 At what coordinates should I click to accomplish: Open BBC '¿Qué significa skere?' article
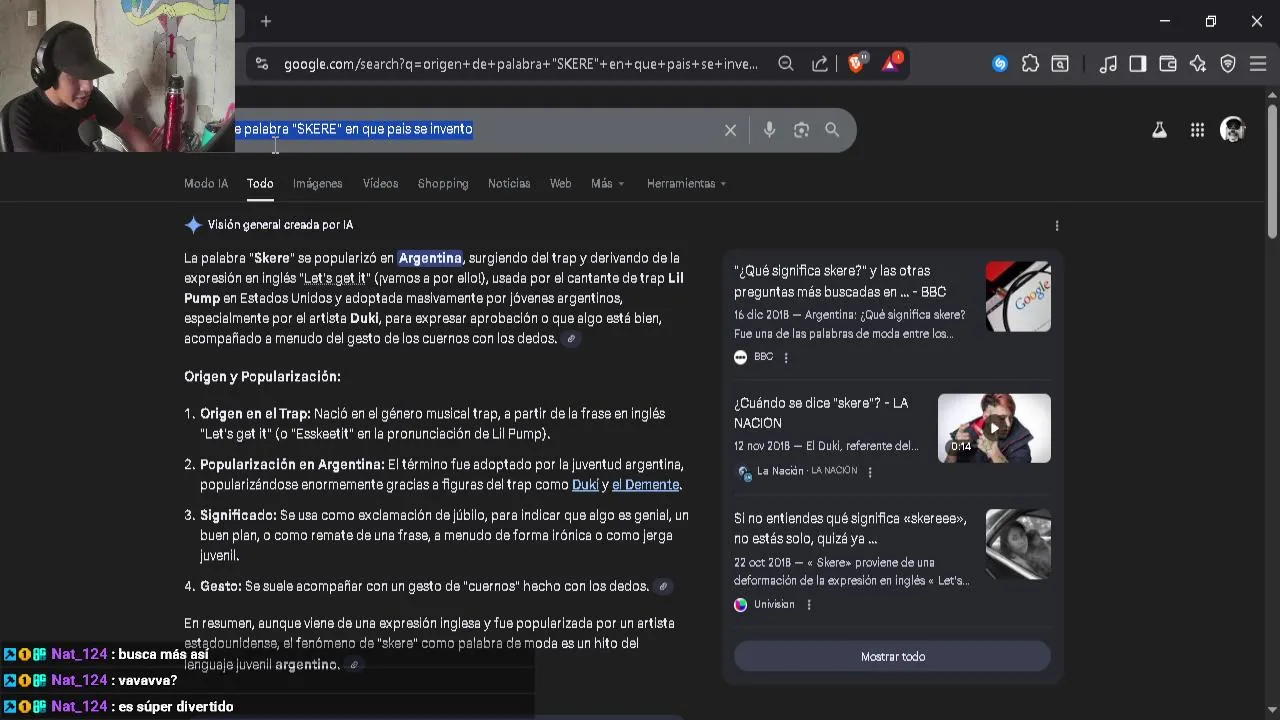pyautogui.click(x=840, y=281)
